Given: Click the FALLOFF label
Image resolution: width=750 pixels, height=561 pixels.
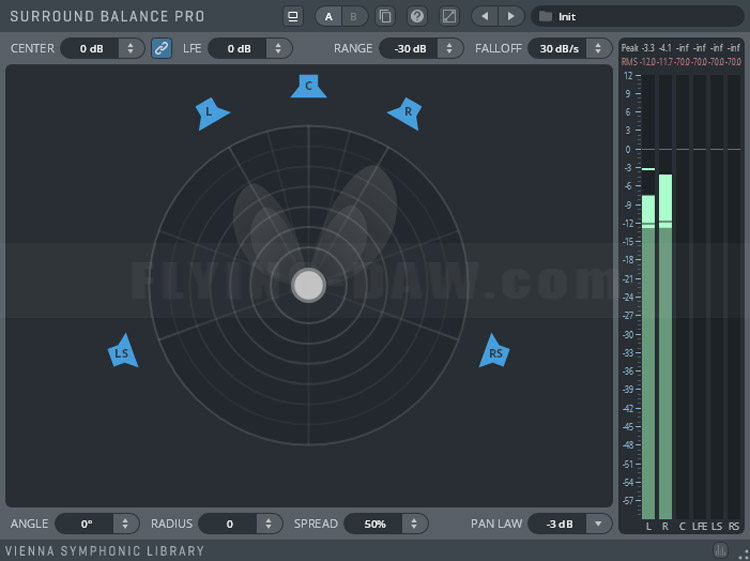Looking at the screenshot, I should coord(498,49).
